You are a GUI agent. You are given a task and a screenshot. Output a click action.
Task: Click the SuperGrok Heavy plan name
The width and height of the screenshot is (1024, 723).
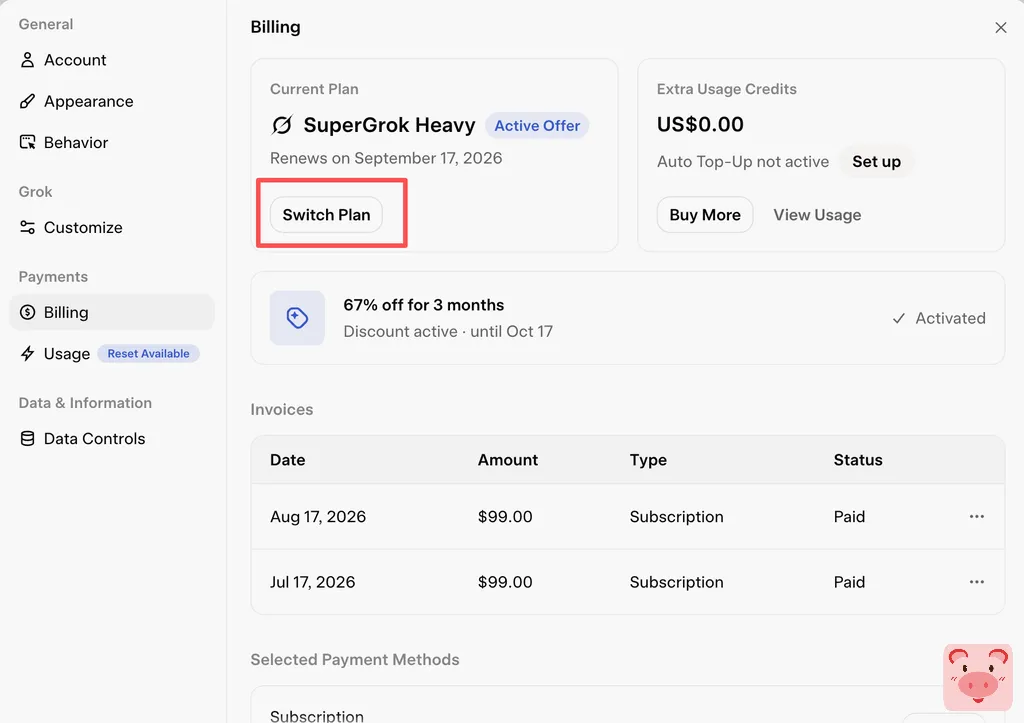(389, 125)
